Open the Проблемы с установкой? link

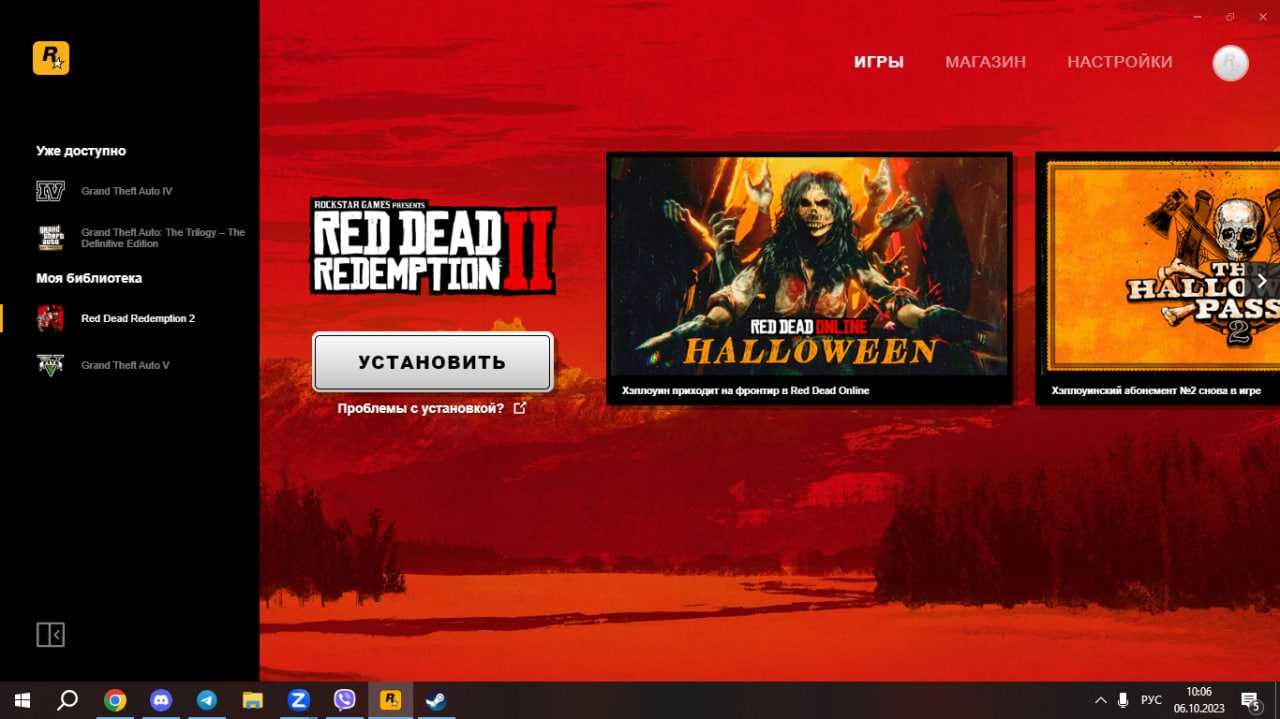coord(421,408)
